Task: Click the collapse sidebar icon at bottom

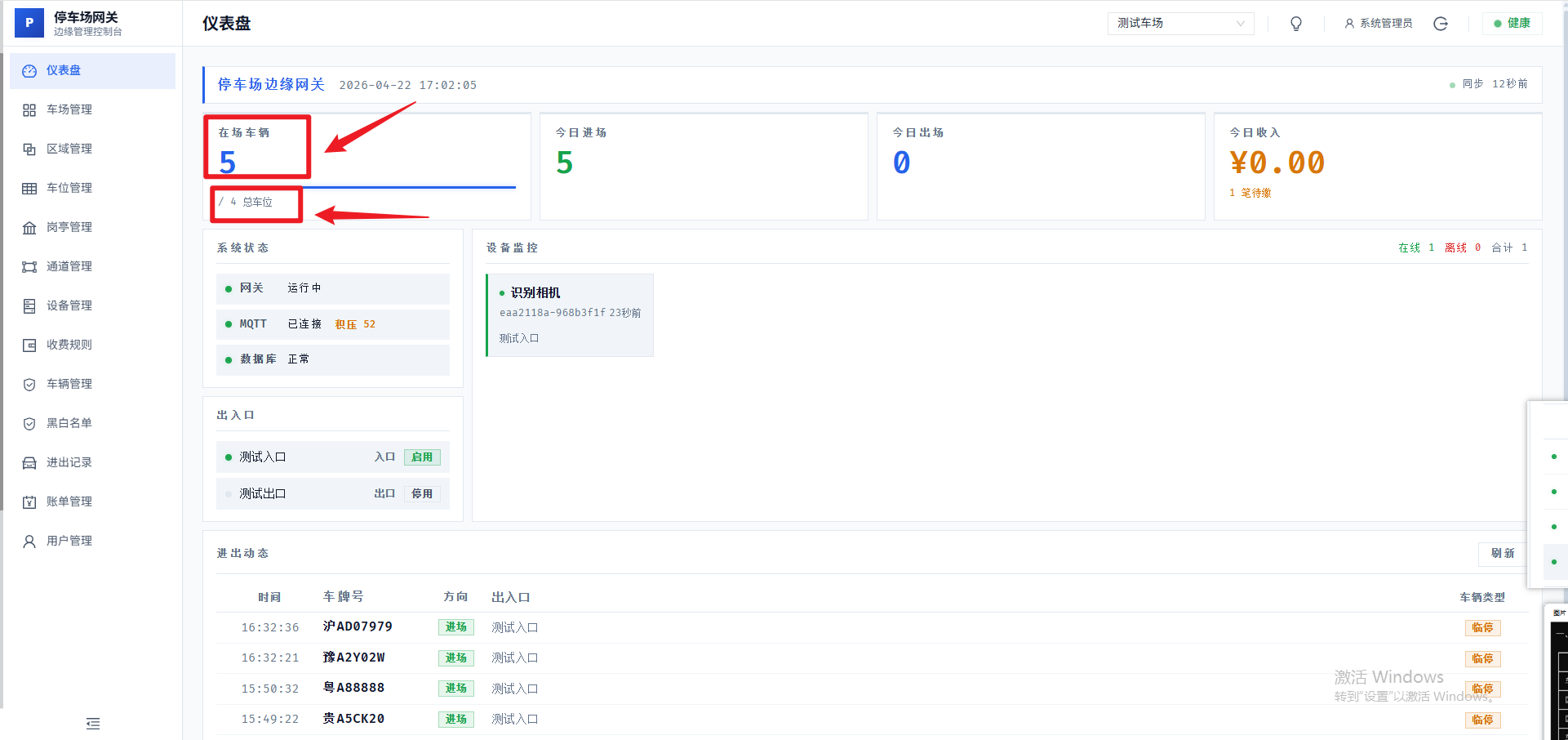Action: 93,724
